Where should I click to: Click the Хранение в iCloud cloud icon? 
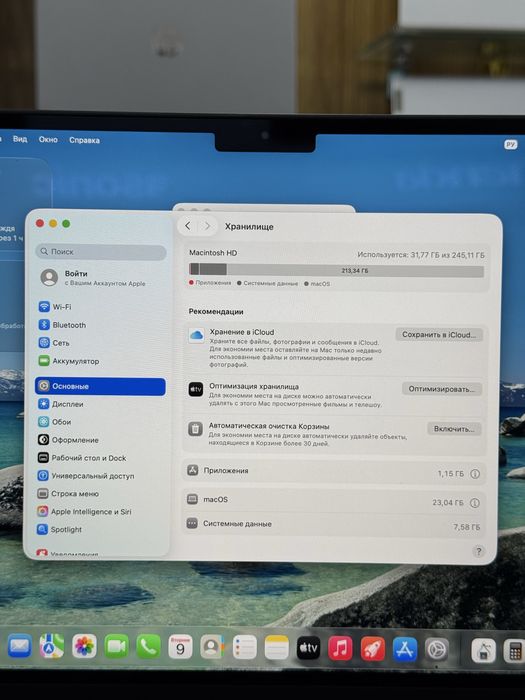pos(196,335)
